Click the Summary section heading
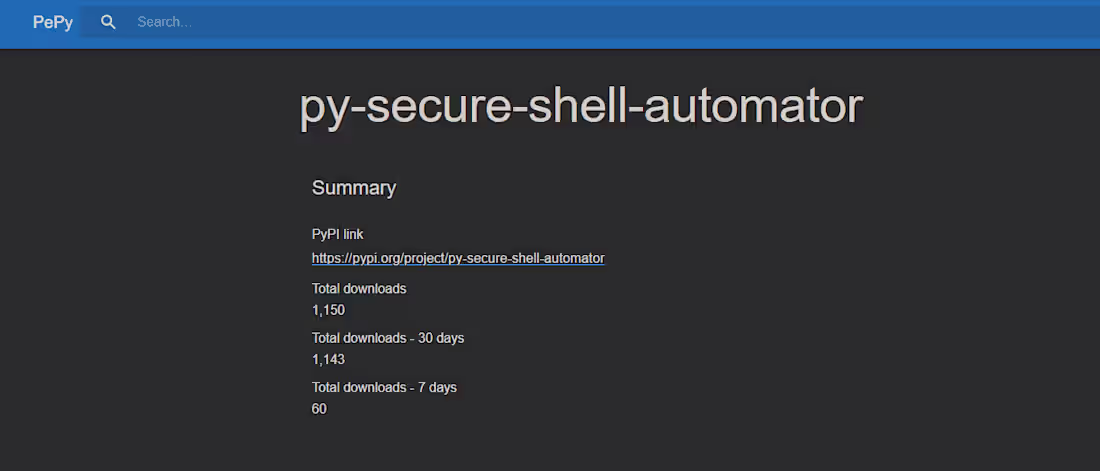This screenshot has width=1100, height=471. [x=354, y=187]
